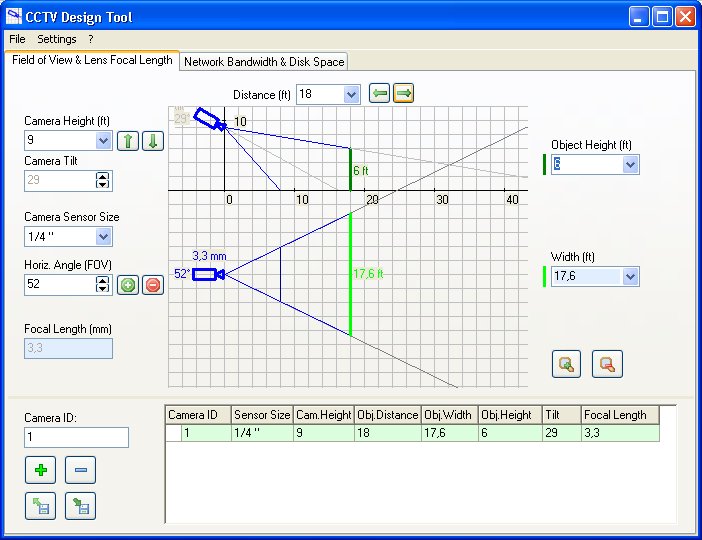This screenshot has height=540, width=702.
Task: Tick the checkbox in the camera 1 row
Action: coord(174,433)
